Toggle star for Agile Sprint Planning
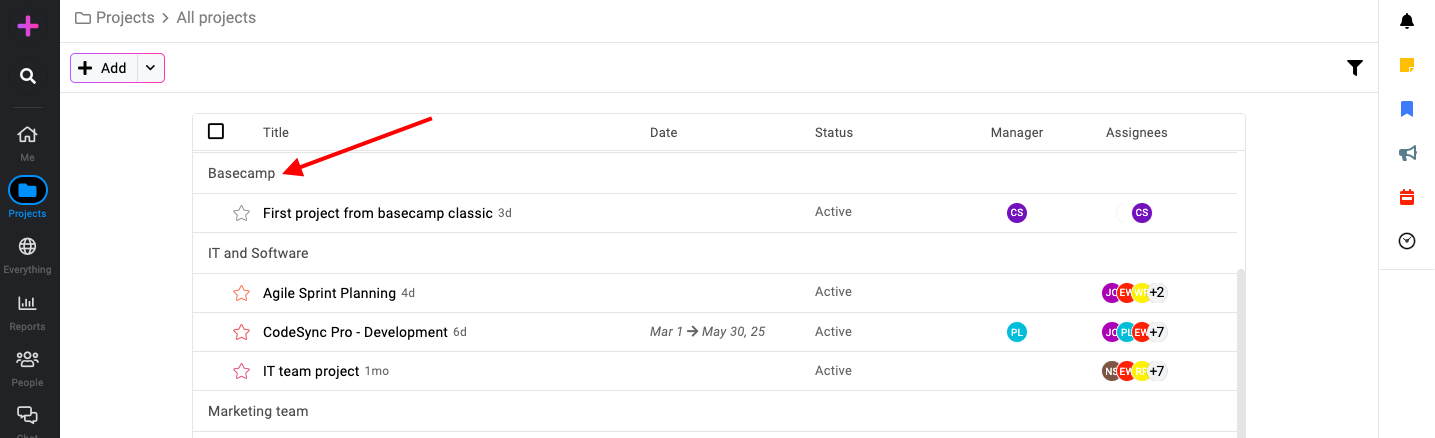The width and height of the screenshot is (1435, 438). tap(241, 293)
